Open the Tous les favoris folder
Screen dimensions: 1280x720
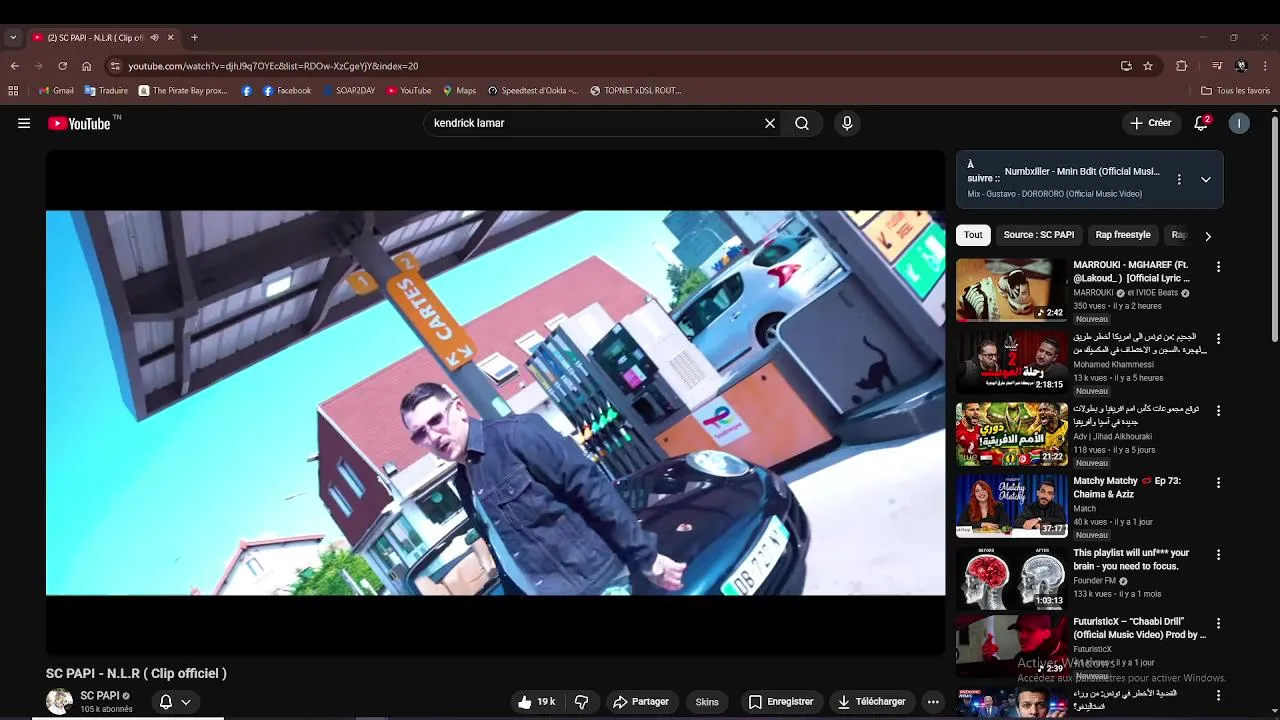[x=1235, y=90]
